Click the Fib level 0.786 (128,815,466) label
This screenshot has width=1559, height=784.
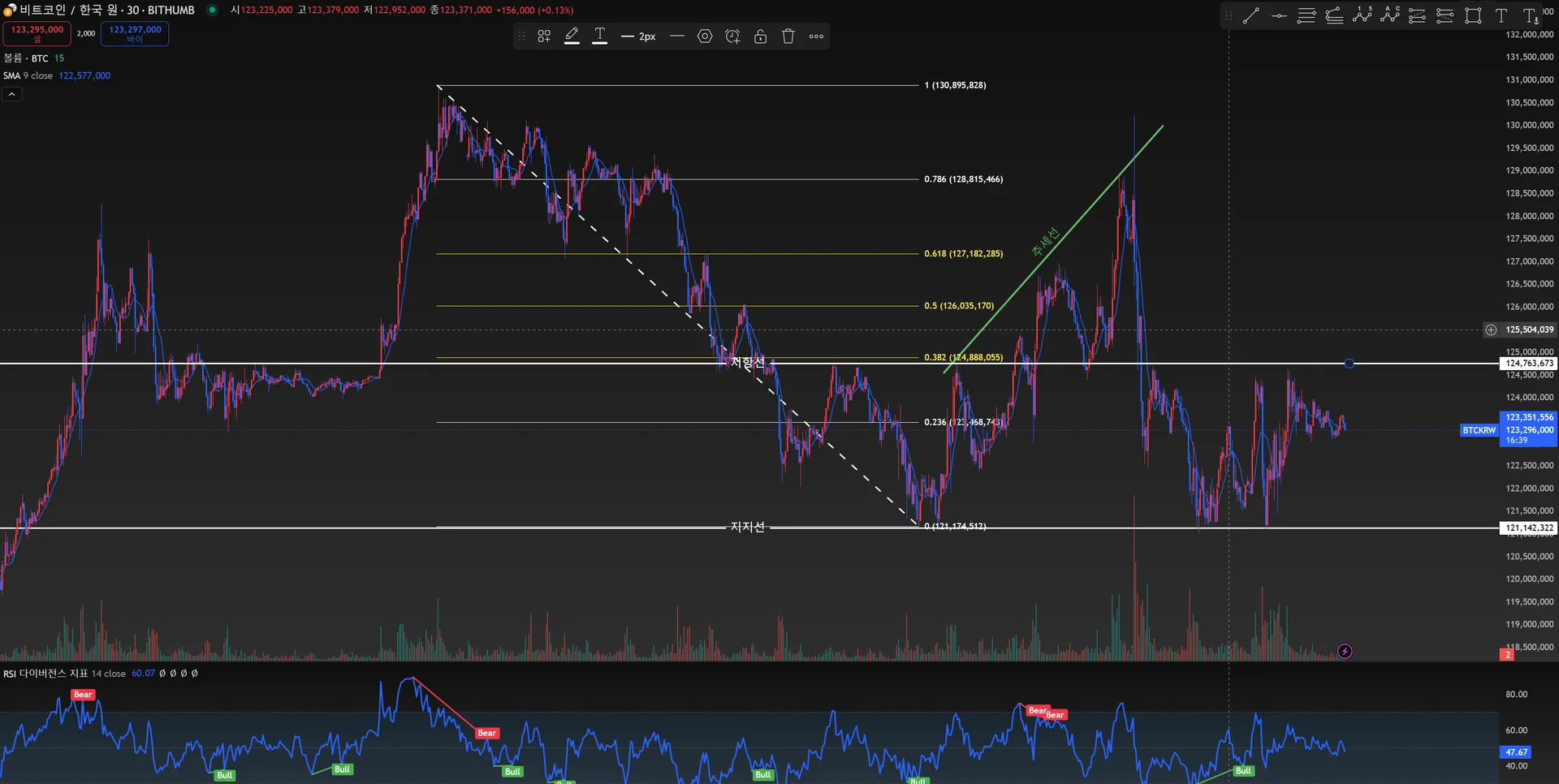point(963,179)
